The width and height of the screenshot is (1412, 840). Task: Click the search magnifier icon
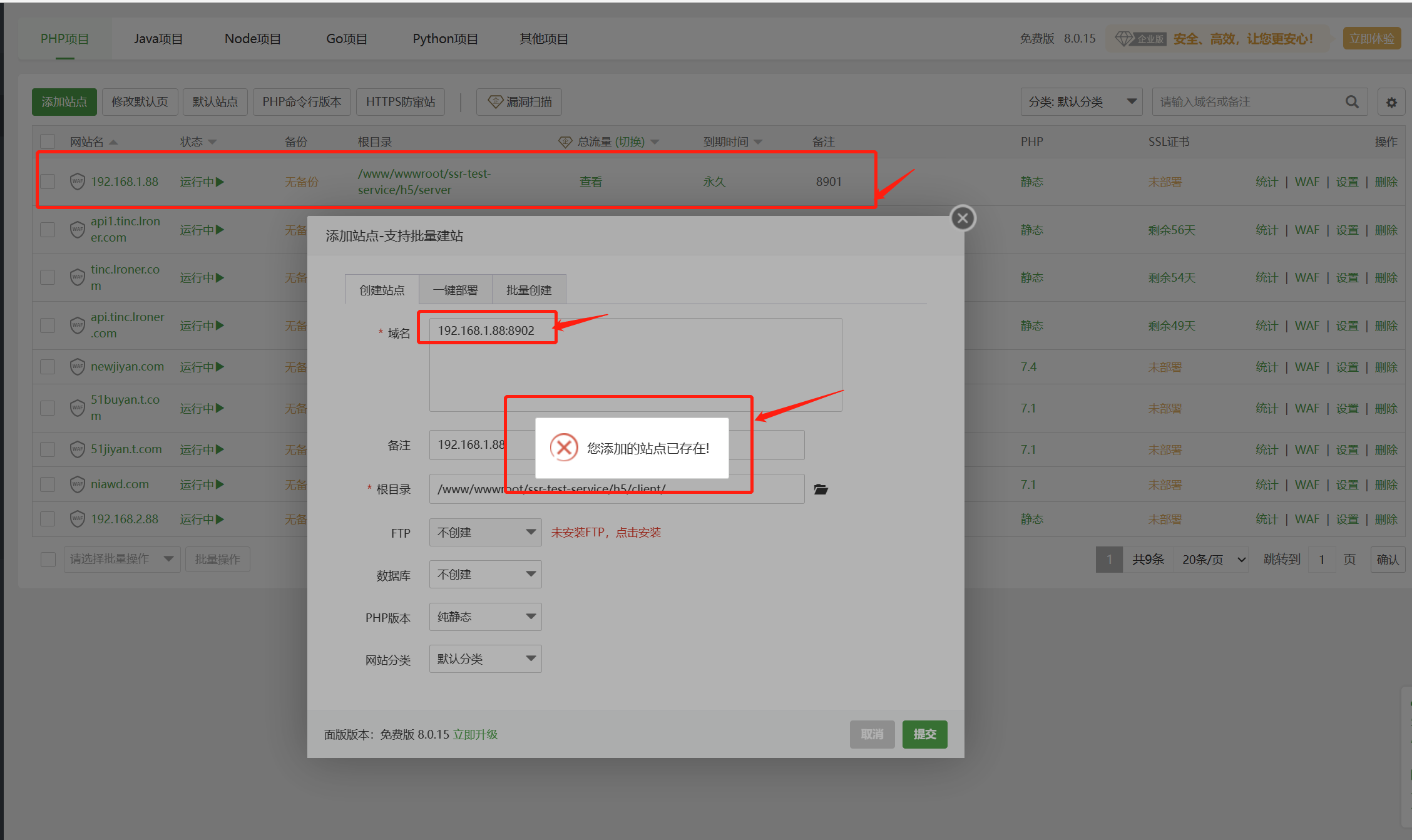click(1352, 102)
